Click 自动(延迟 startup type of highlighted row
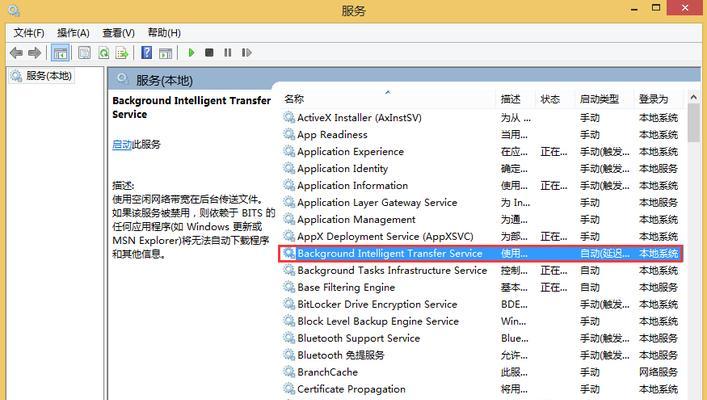The height and width of the screenshot is (400, 707). pos(605,253)
